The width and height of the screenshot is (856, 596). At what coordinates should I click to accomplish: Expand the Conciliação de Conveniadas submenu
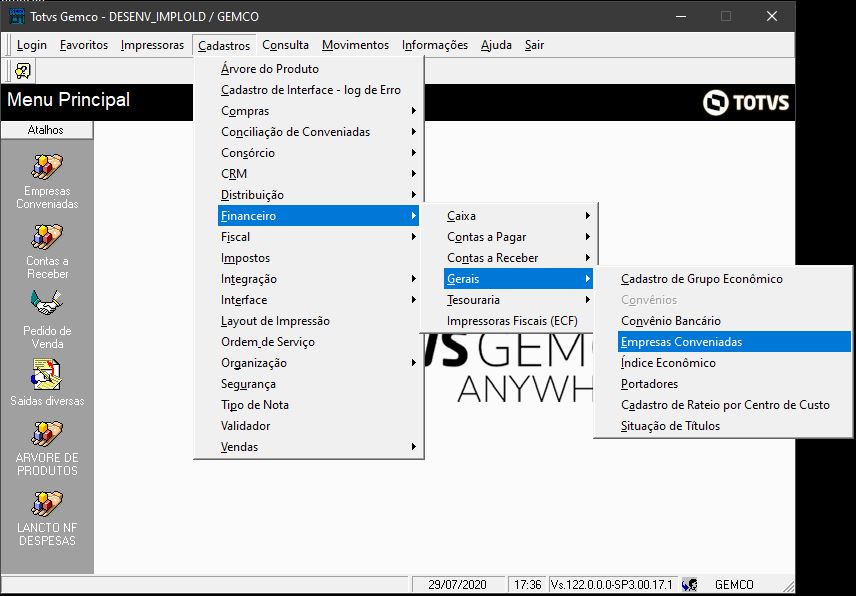318,132
